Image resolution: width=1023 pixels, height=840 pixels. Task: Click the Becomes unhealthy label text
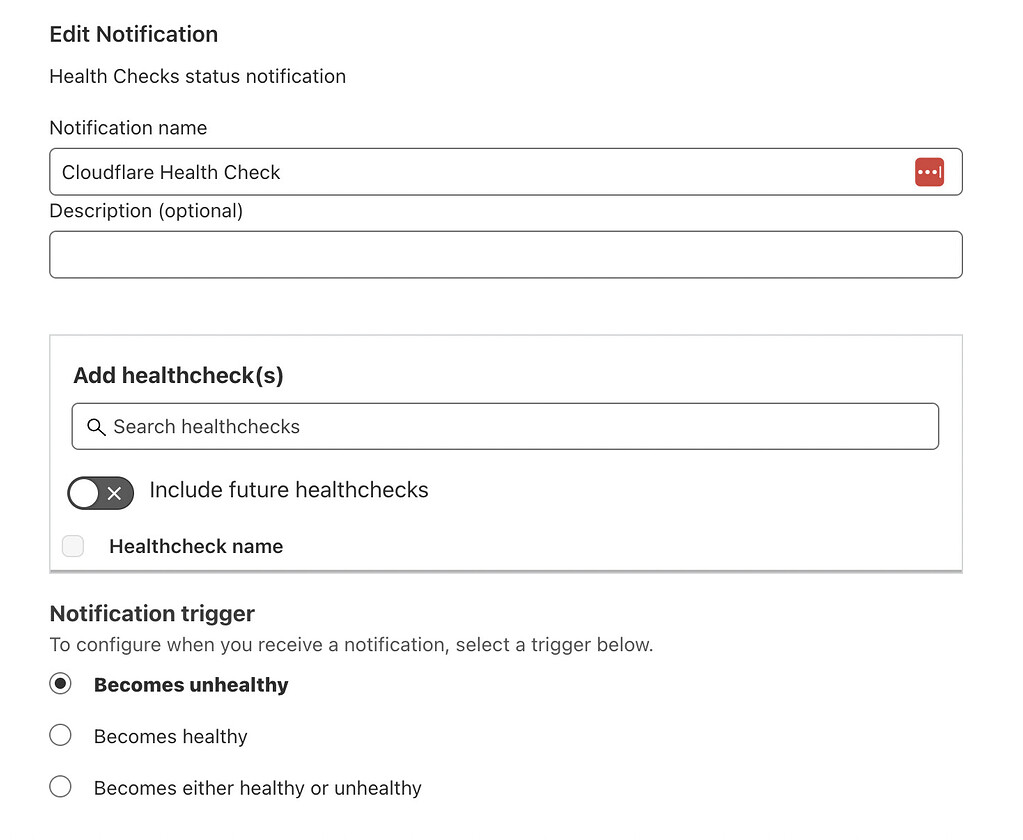(190, 685)
